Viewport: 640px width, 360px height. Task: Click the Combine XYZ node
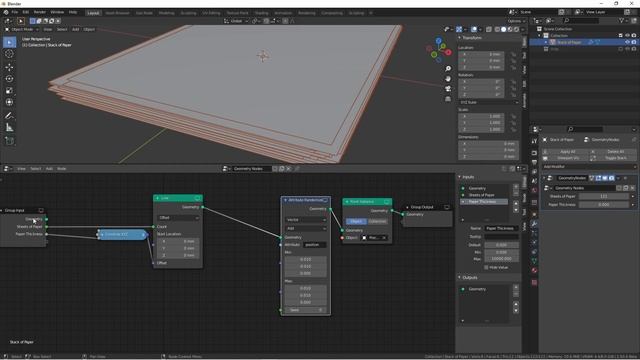(122, 234)
